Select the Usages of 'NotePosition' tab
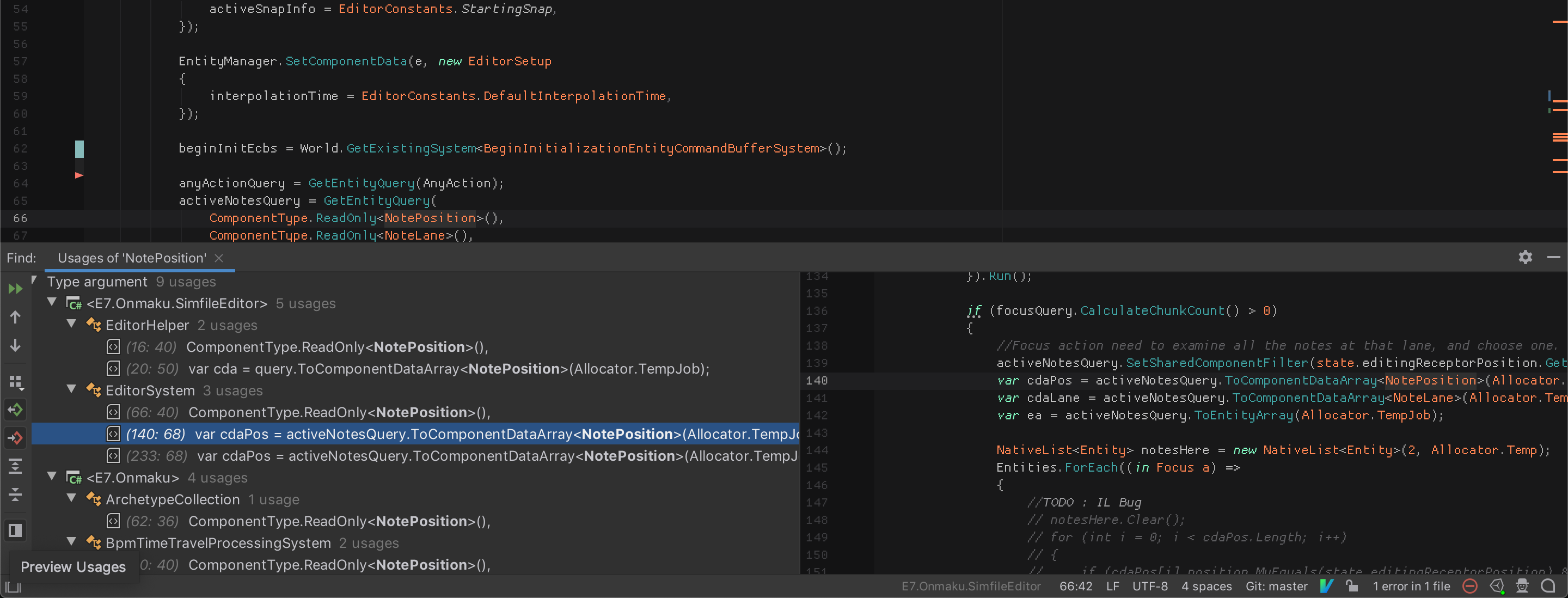Image resolution: width=1568 pixels, height=598 pixels. coord(132,258)
